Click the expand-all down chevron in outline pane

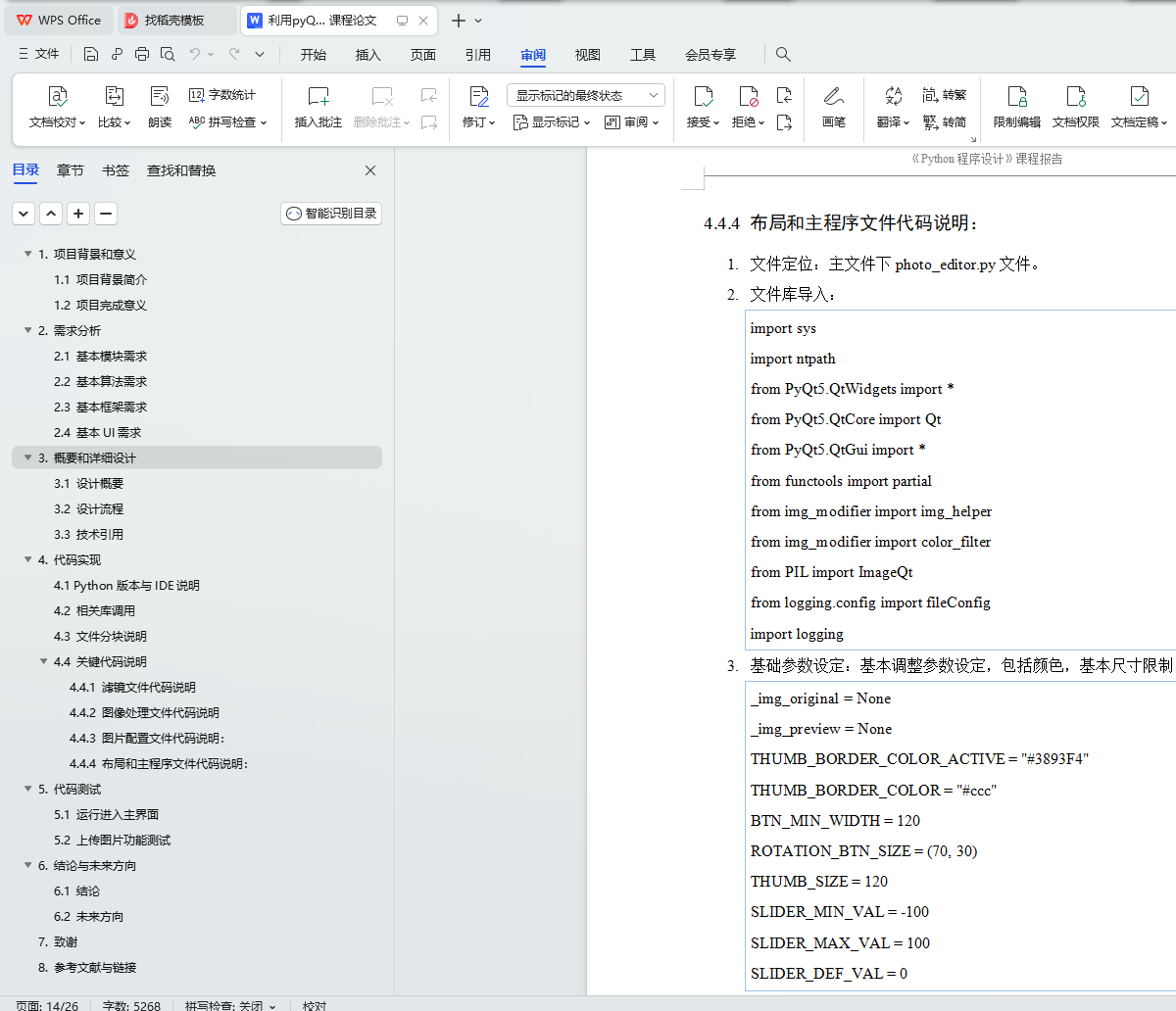pos(24,213)
